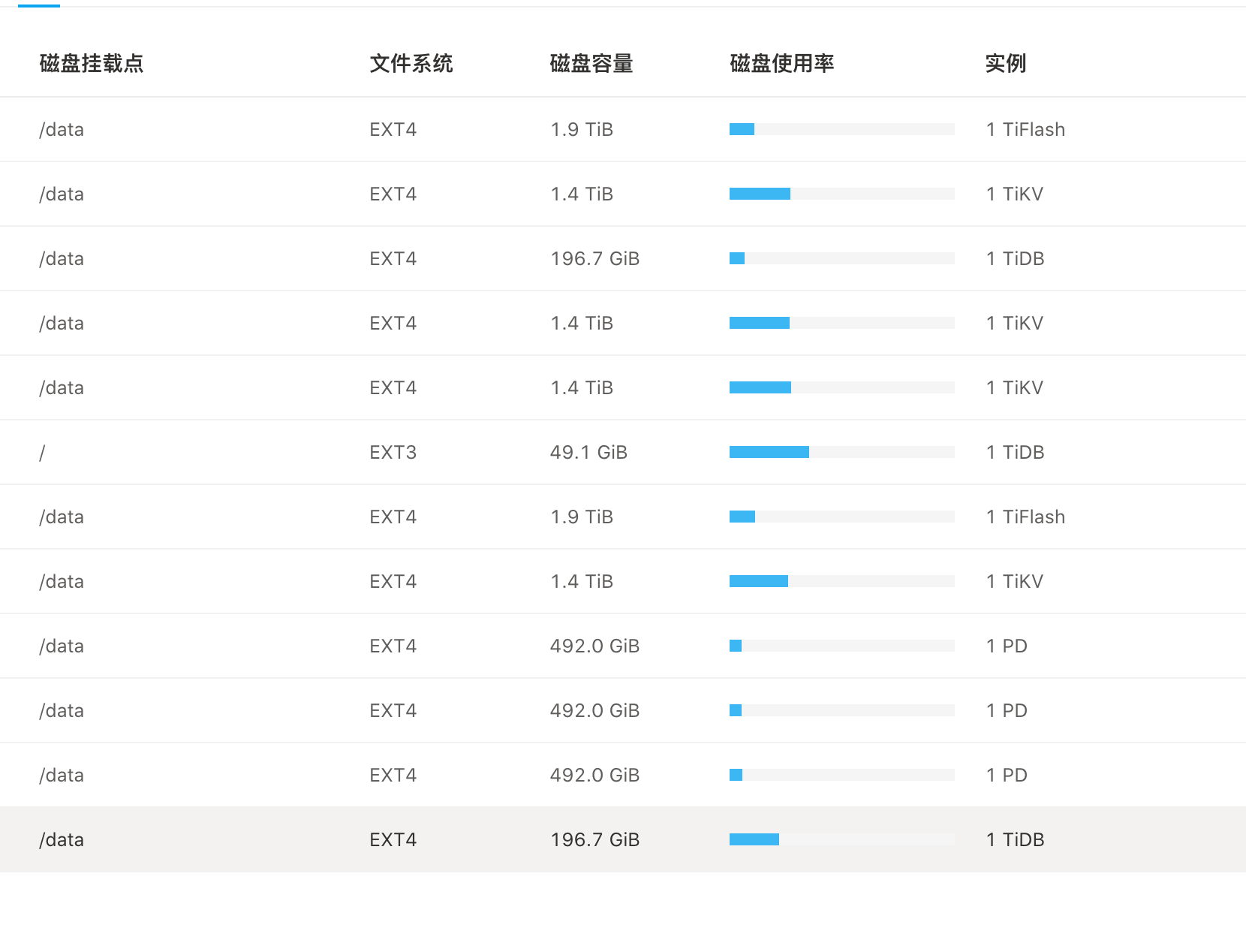Click "1 TiDB" in the highlighted bottom row
This screenshot has width=1246, height=952.
[x=1015, y=840]
